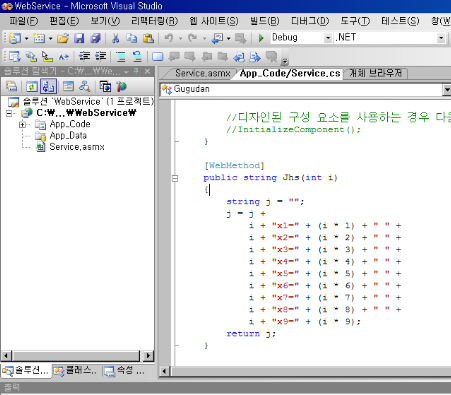451x395 pixels.
Task: Click the View Class Diagram icon
Action: (85, 87)
